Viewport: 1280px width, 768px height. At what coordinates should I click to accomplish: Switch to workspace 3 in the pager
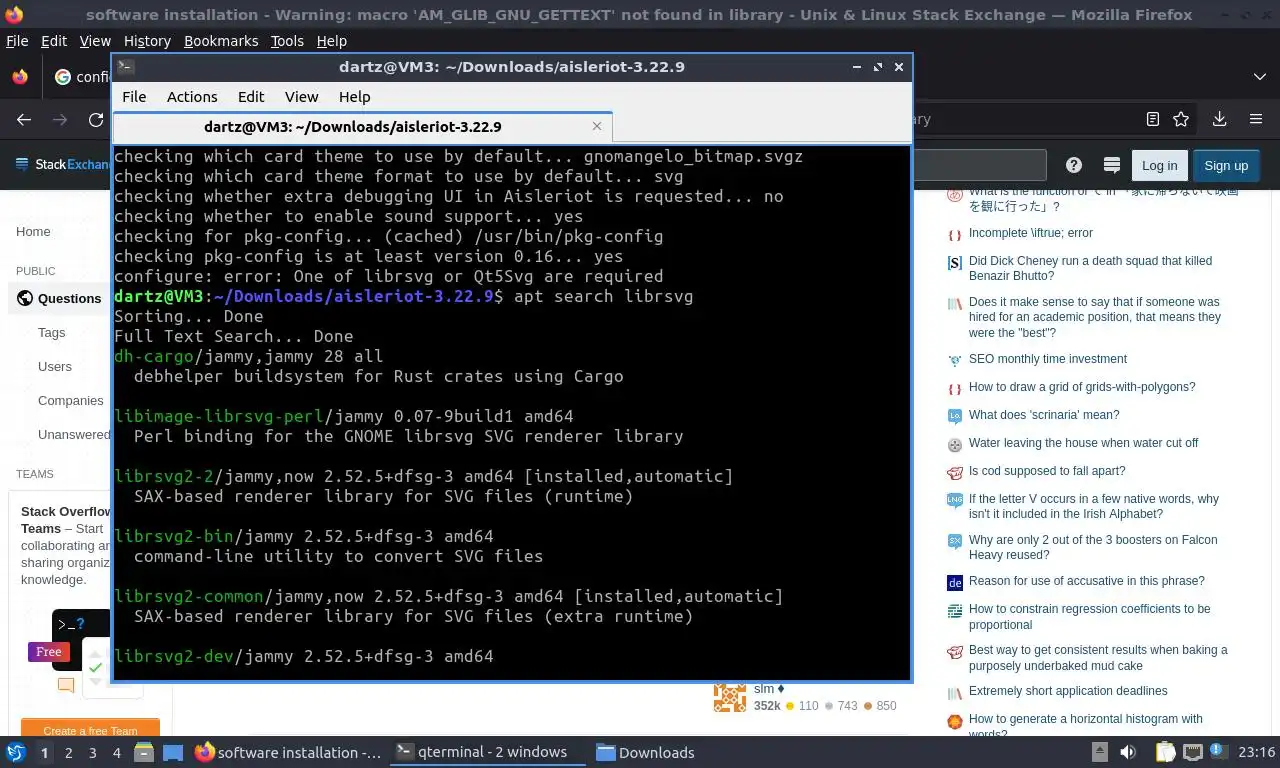(x=93, y=753)
